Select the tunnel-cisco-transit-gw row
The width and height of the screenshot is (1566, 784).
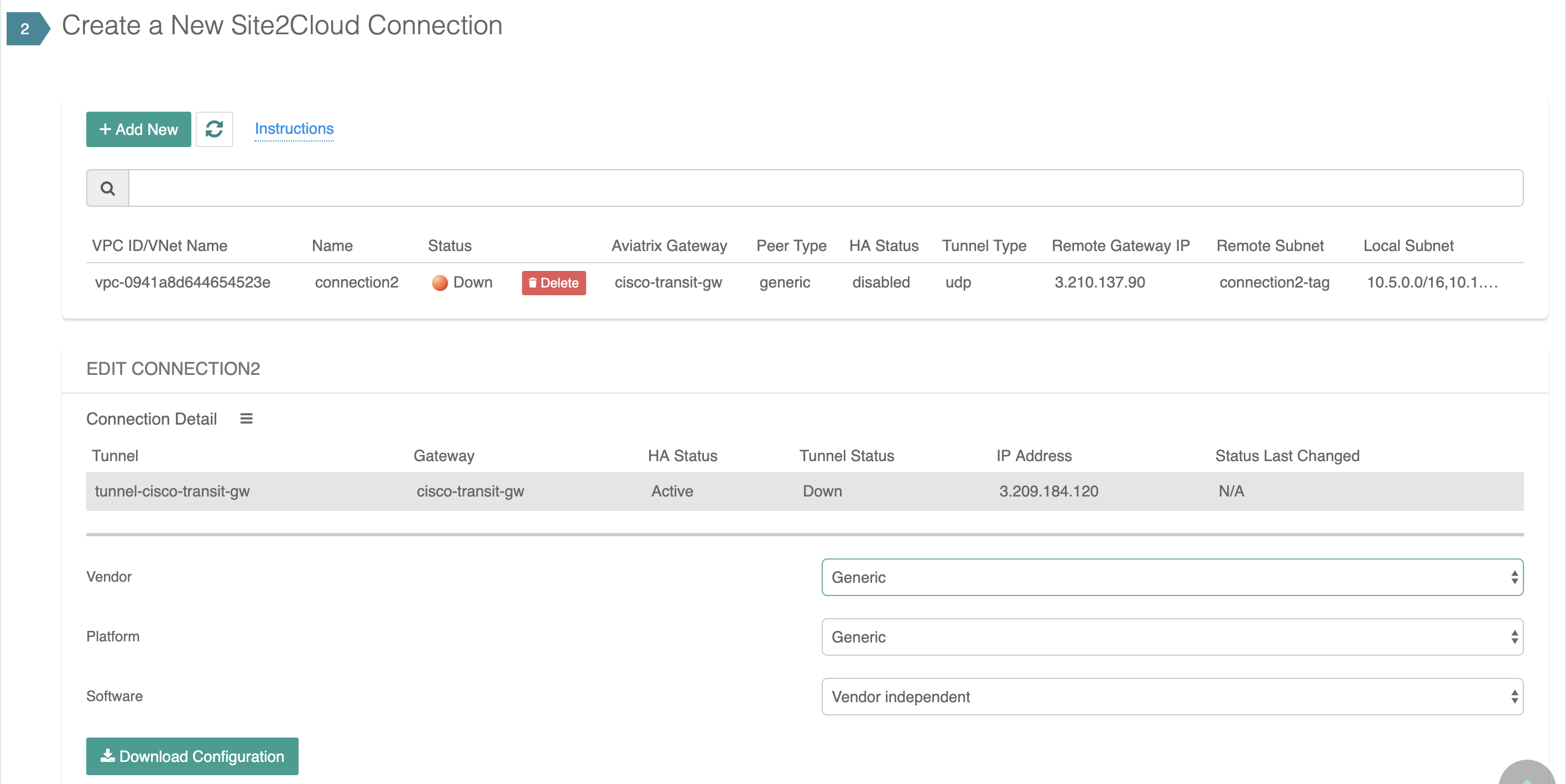[x=172, y=491]
